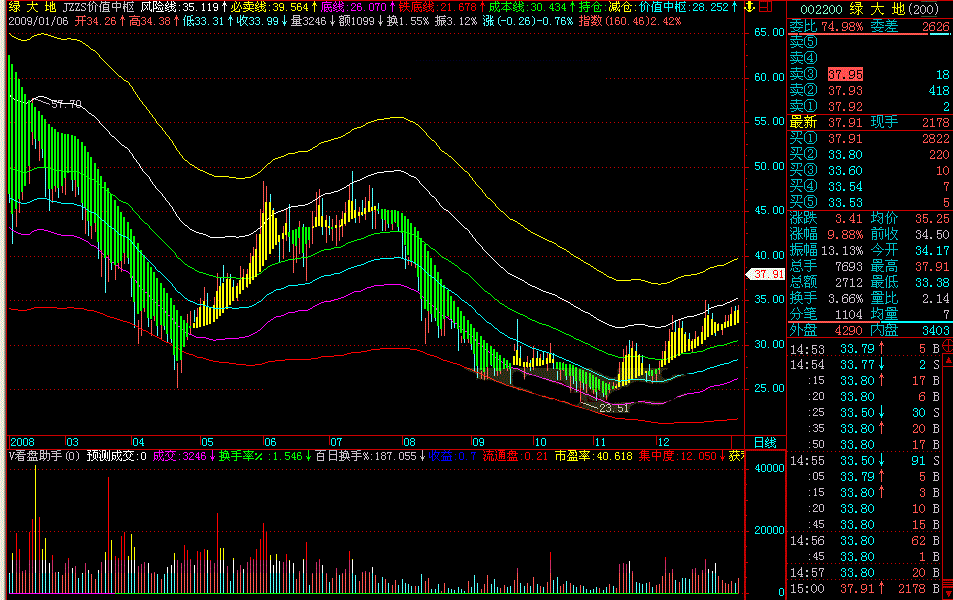953x600 pixels.
Task: Click the stock code 002200 title
Action: click(821, 9)
